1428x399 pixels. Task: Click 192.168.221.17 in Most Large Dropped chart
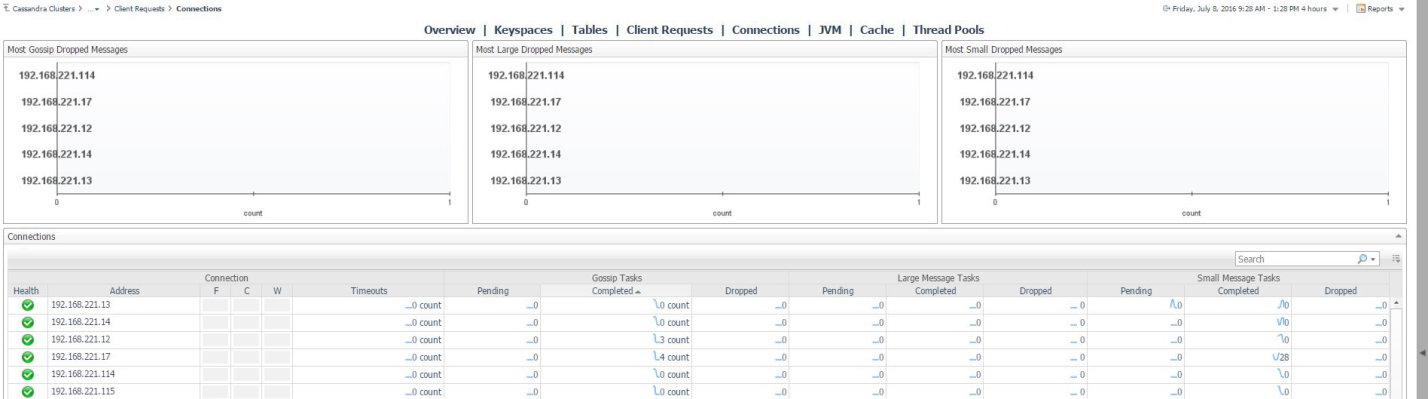(x=525, y=102)
